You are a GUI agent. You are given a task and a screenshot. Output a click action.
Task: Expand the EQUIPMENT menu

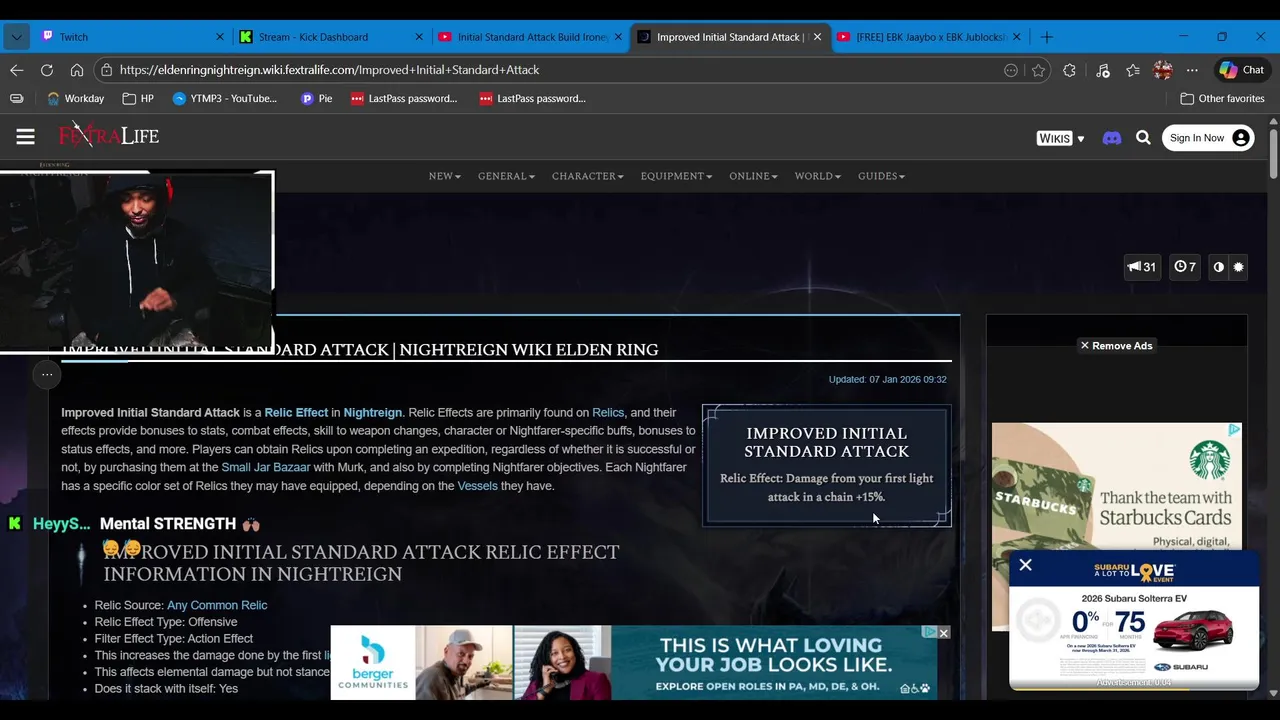pos(676,176)
